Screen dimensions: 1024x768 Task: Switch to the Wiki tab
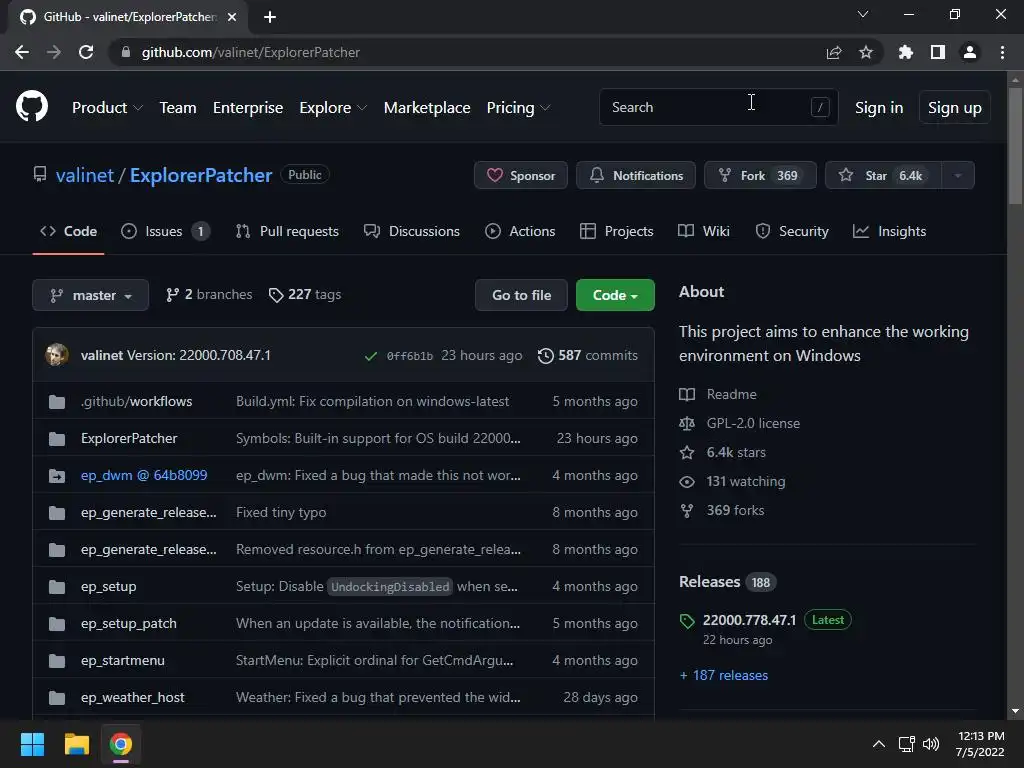[x=704, y=231]
